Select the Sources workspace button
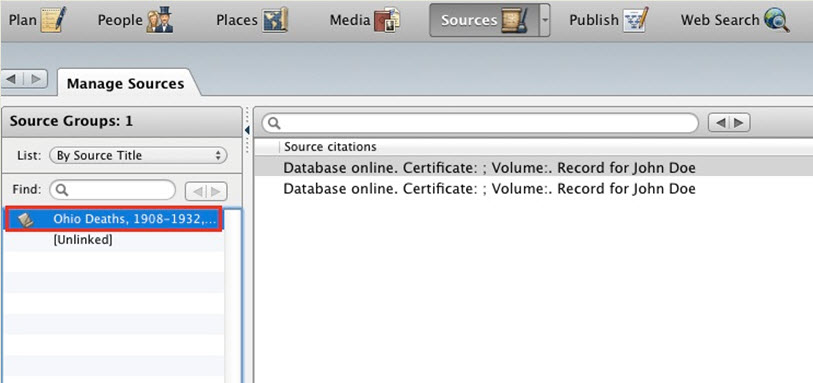The width and height of the screenshot is (813, 383). tap(484, 20)
